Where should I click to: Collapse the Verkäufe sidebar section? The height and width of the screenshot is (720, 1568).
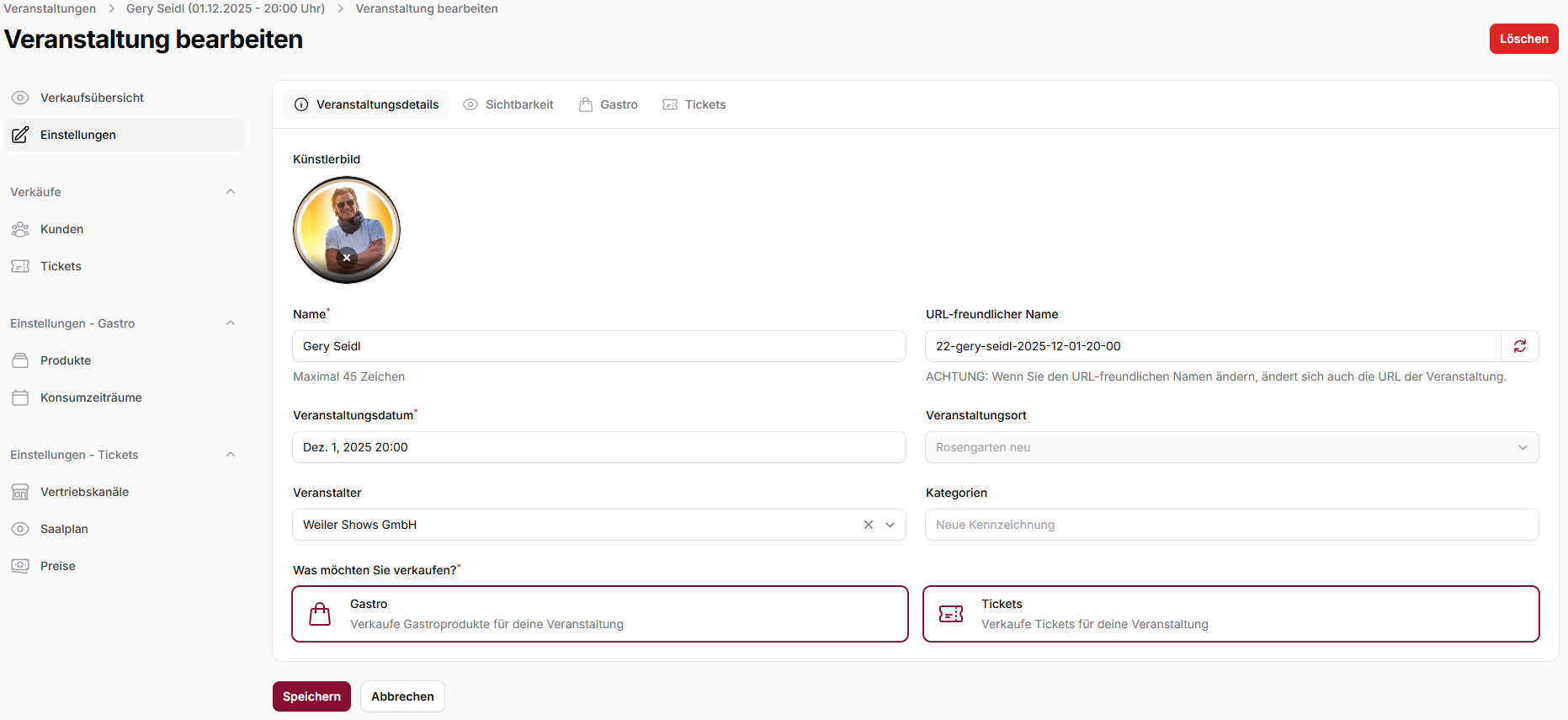pyautogui.click(x=231, y=192)
